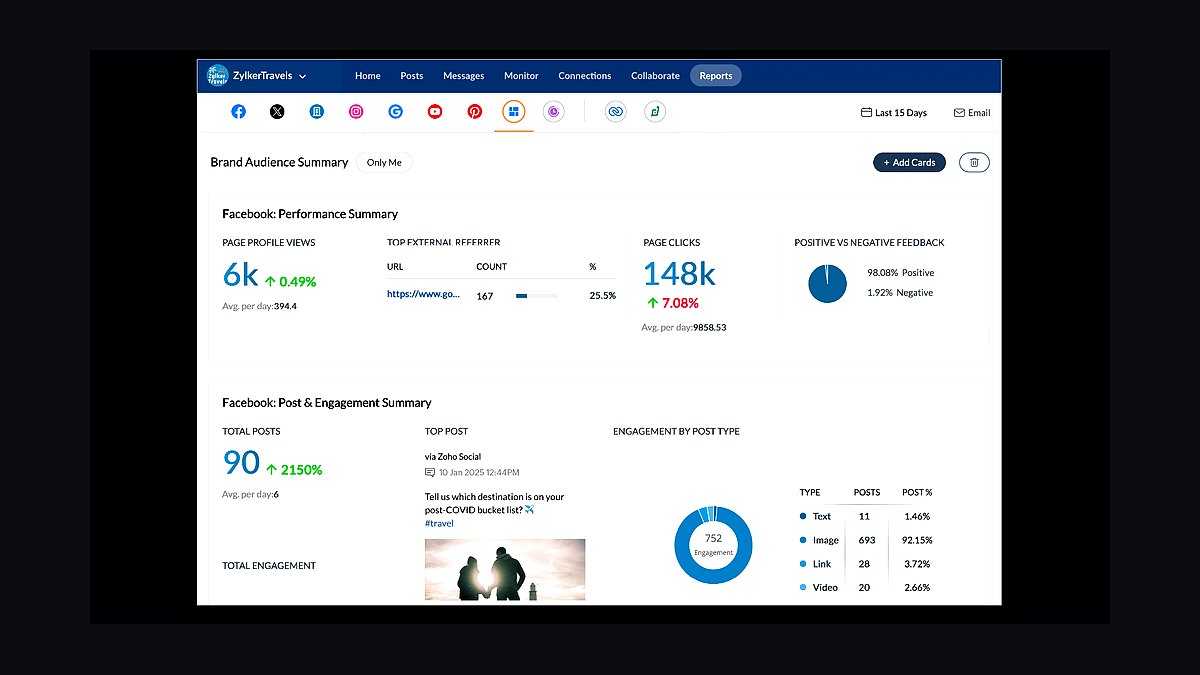Click the 167 referrer count cell
The width and height of the screenshot is (1200, 675).
(x=485, y=296)
